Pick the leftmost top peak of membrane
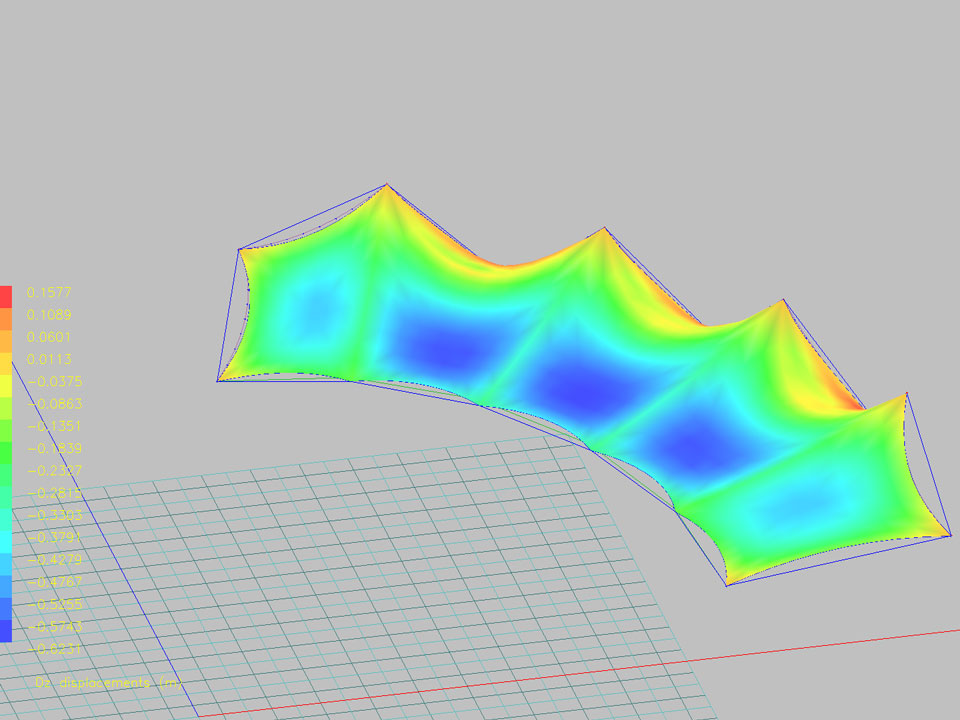The image size is (960, 720). point(387,185)
